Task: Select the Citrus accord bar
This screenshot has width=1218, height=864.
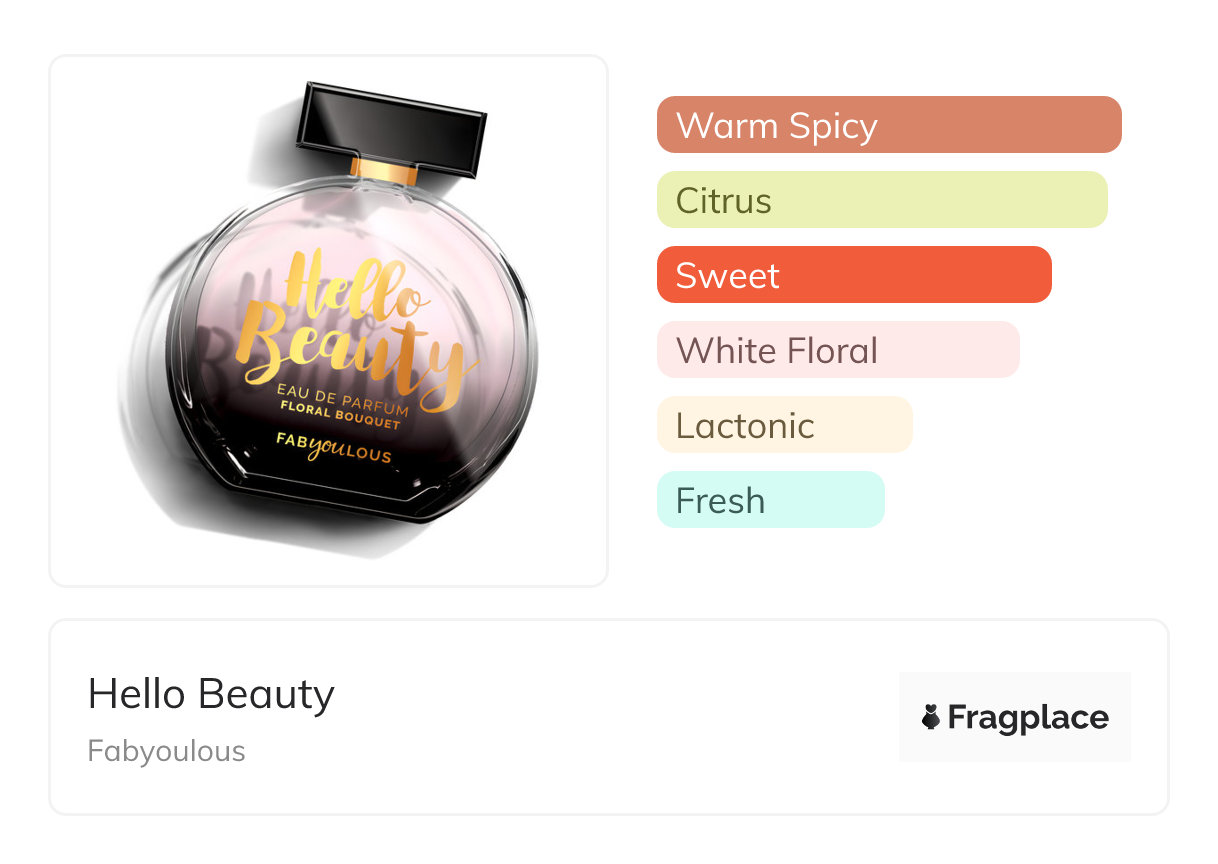Action: pyautogui.click(x=882, y=200)
